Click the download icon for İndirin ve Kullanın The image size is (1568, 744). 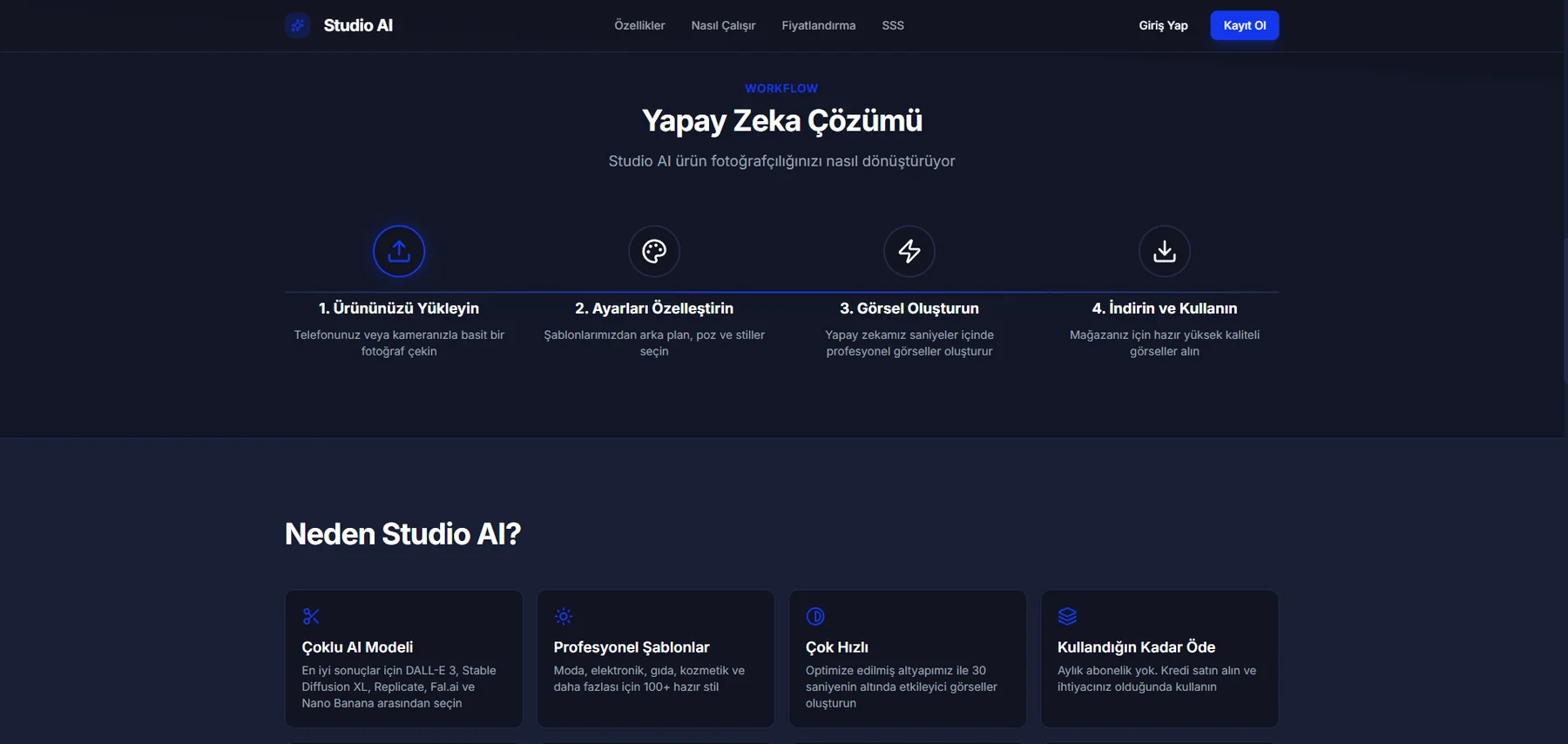coord(1165,251)
